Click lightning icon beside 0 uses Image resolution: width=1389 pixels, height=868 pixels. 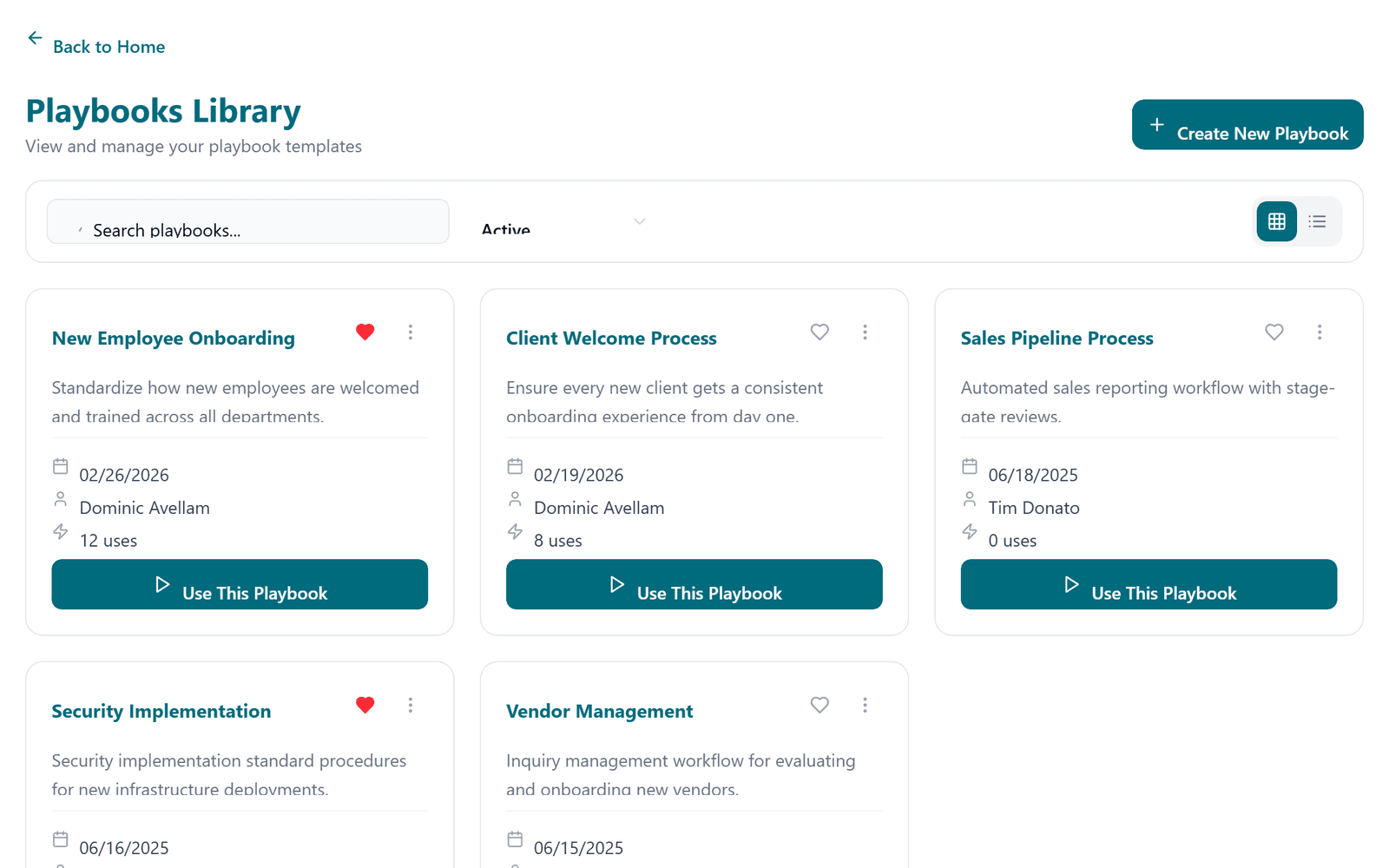pyautogui.click(x=970, y=531)
